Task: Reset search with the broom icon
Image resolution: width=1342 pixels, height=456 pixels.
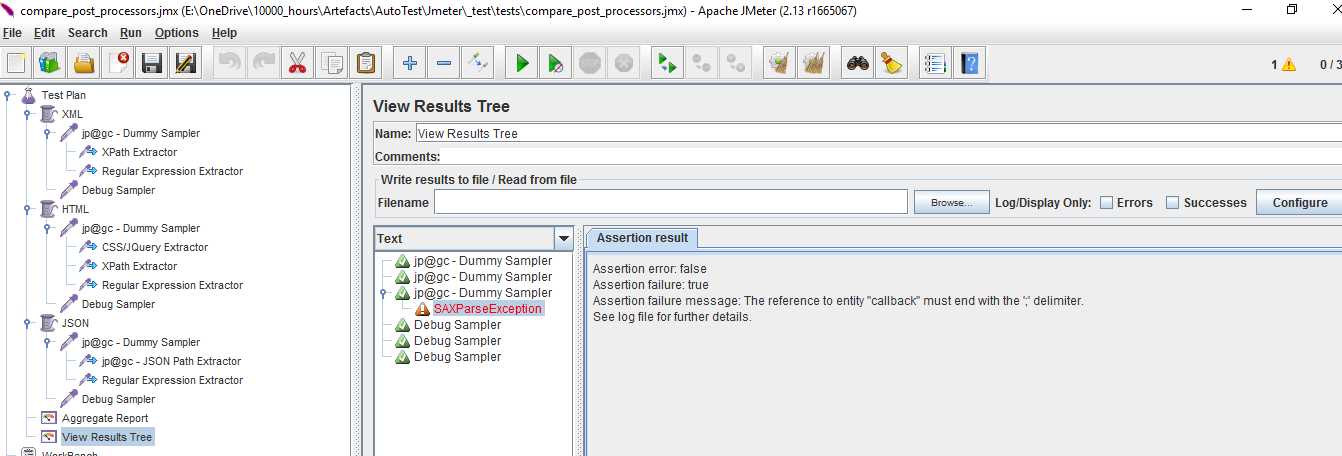Action: point(892,63)
